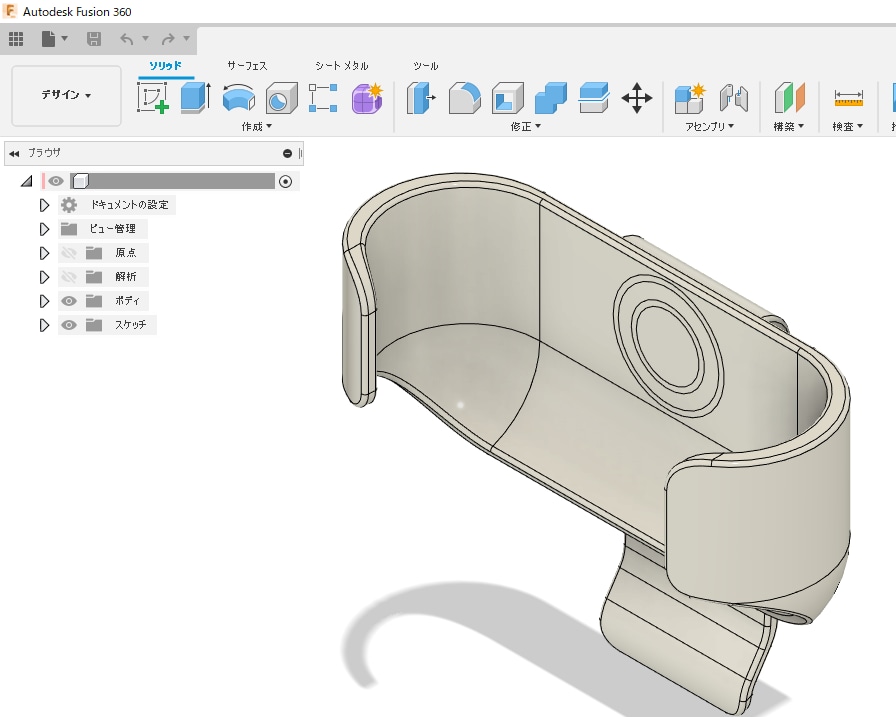Select 解析 folder label

point(126,277)
